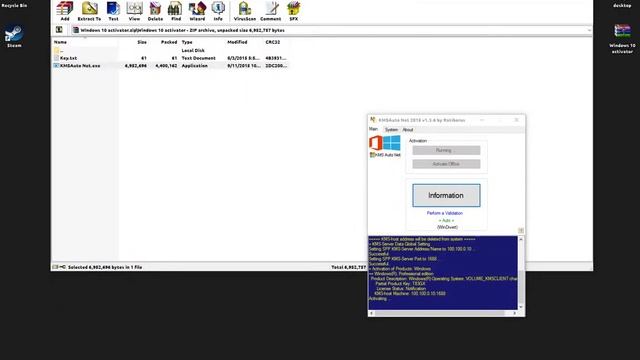Open the About tab in KMSAuto
Image resolution: width=640 pixels, height=360 pixels.
[x=408, y=130]
